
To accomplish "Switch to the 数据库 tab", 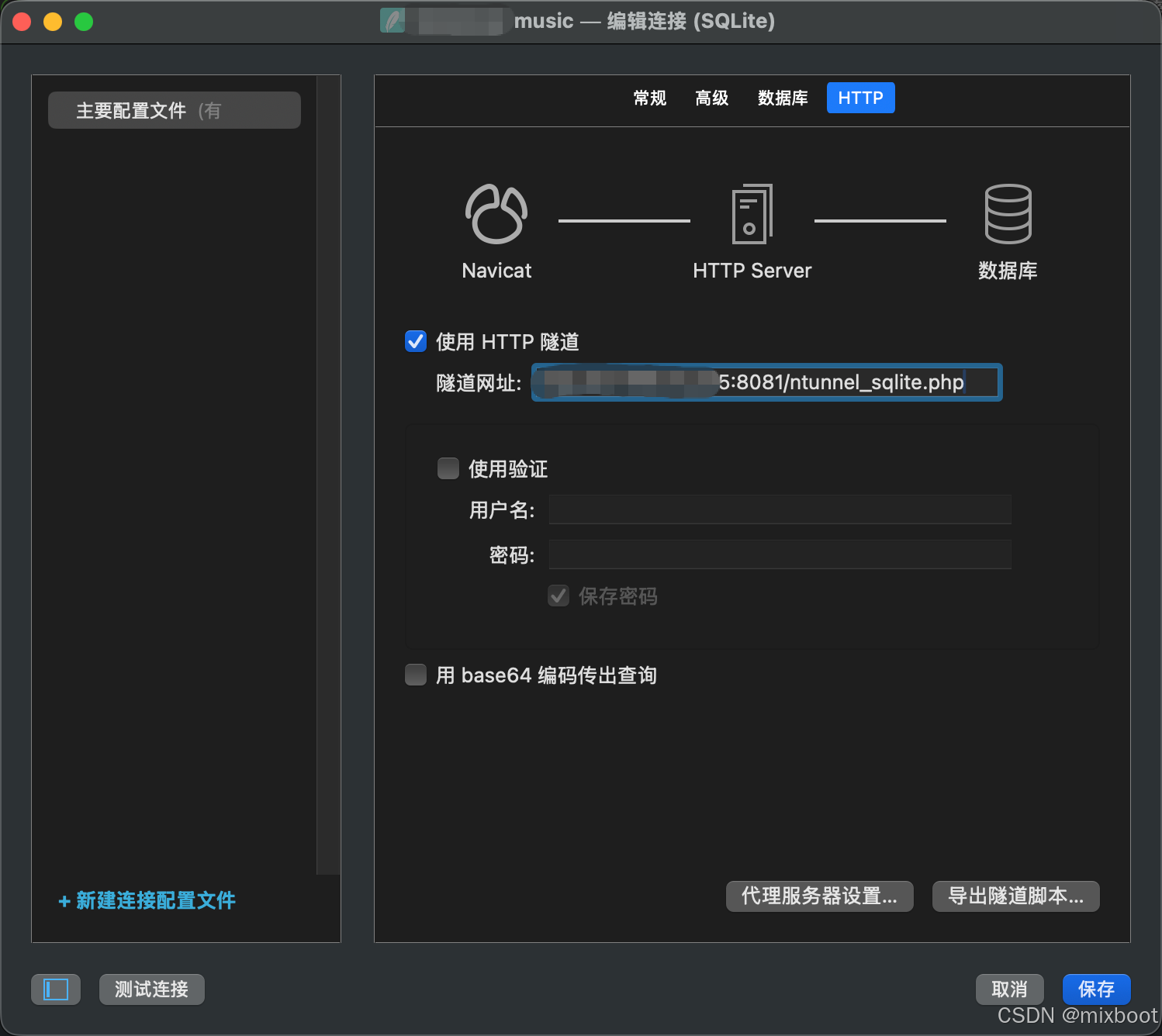I will point(783,98).
